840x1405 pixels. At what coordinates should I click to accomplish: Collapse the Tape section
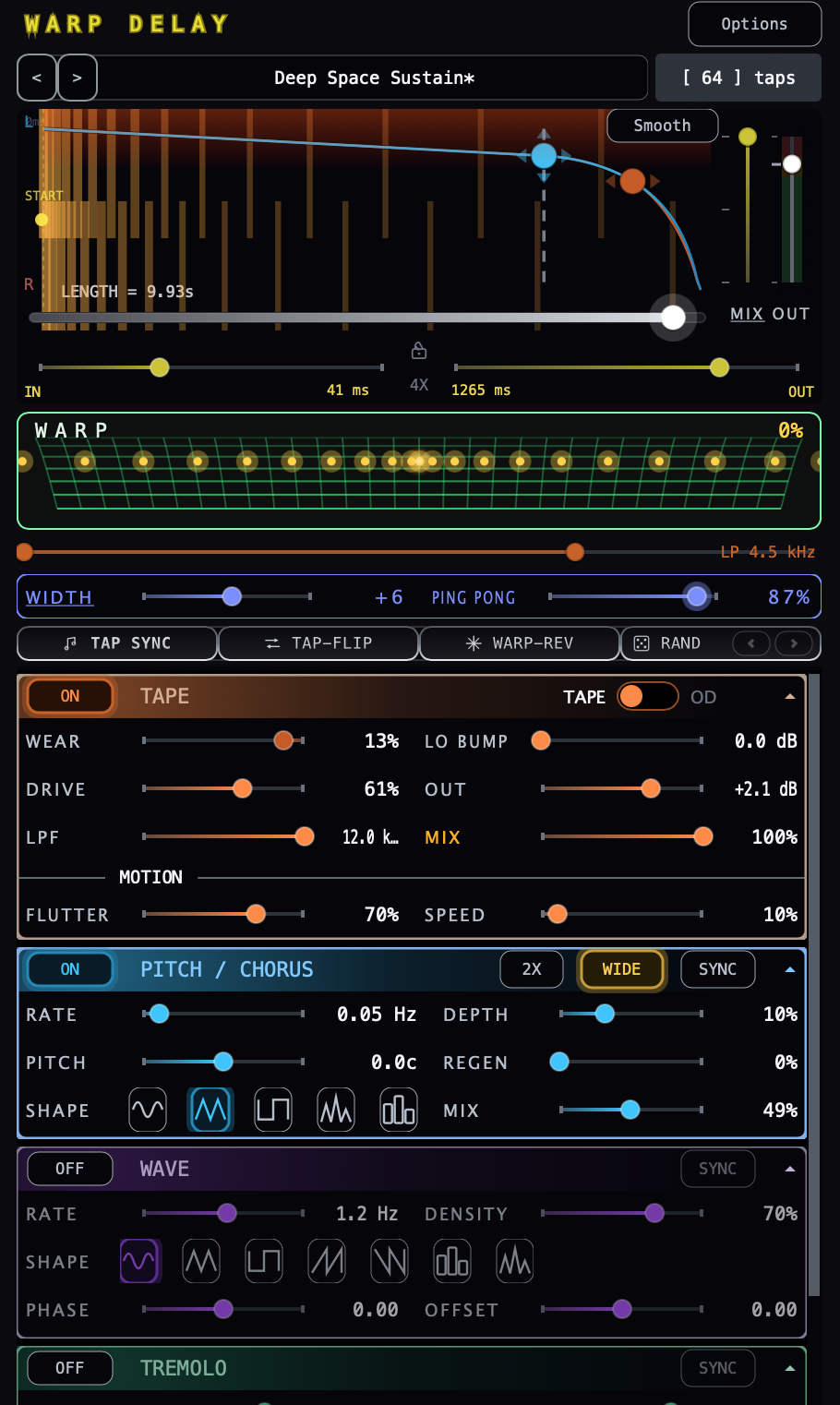point(790,697)
